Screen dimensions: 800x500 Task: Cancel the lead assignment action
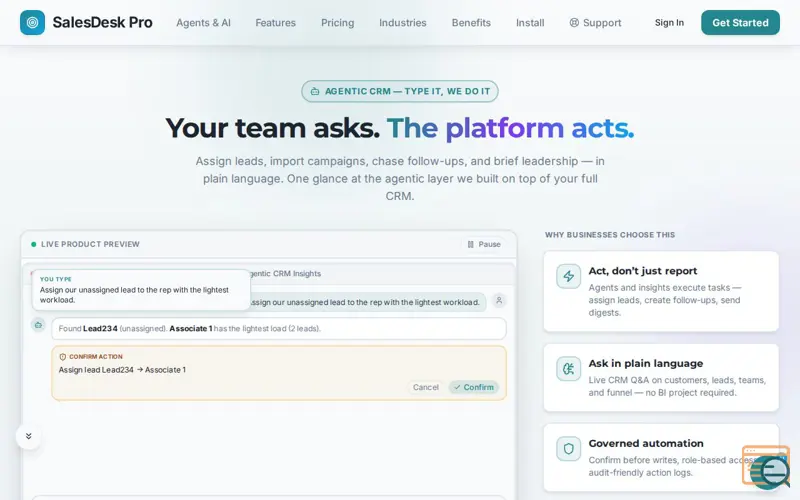426,387
